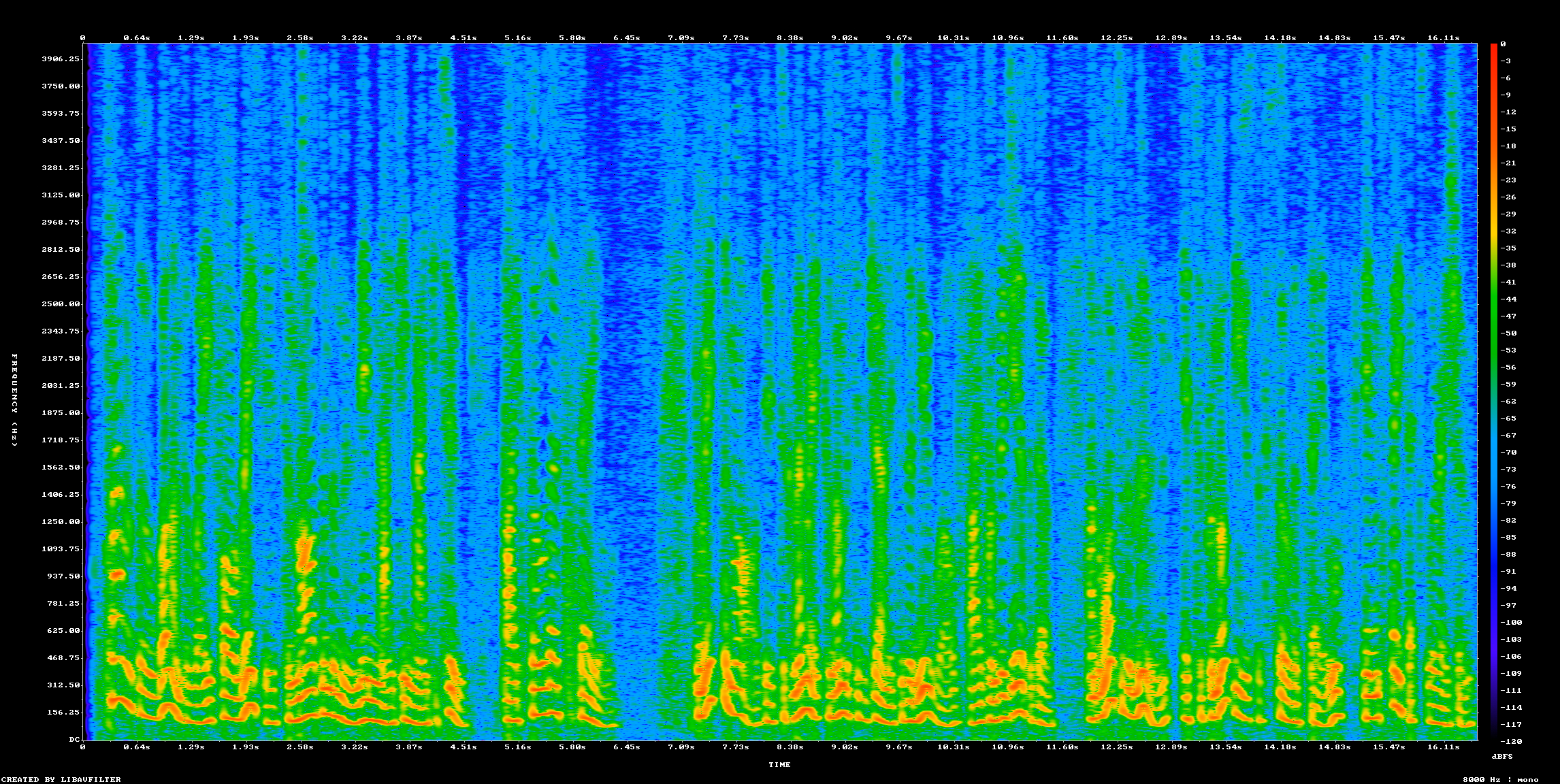Select the 9.02s marker on bottom time axis
The height and width of the screenshot is (784, 1560).
pyautogui.click(x=844, y=747)
